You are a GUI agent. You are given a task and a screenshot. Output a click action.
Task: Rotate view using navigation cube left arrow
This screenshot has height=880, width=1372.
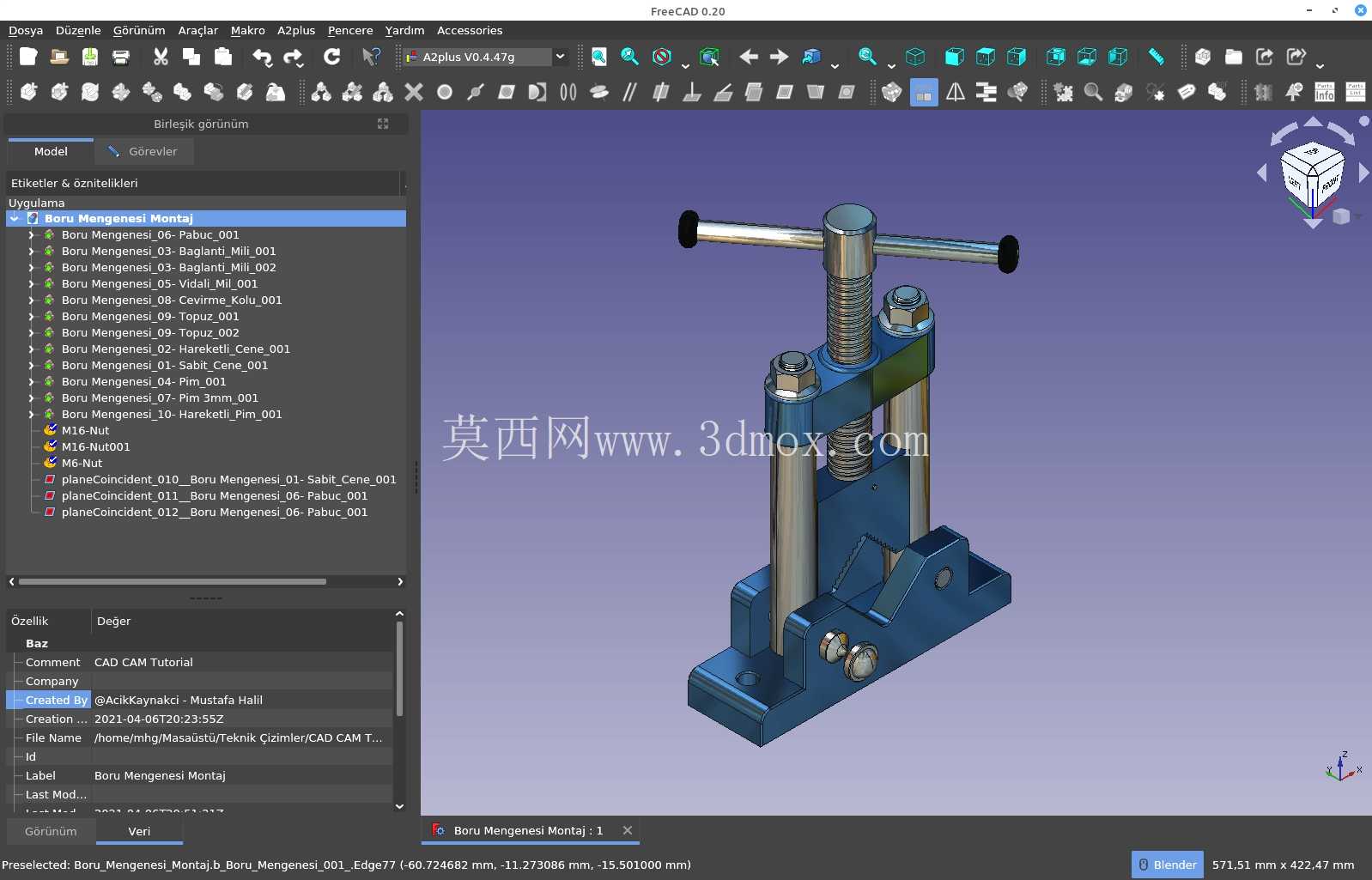[1261, 173]
